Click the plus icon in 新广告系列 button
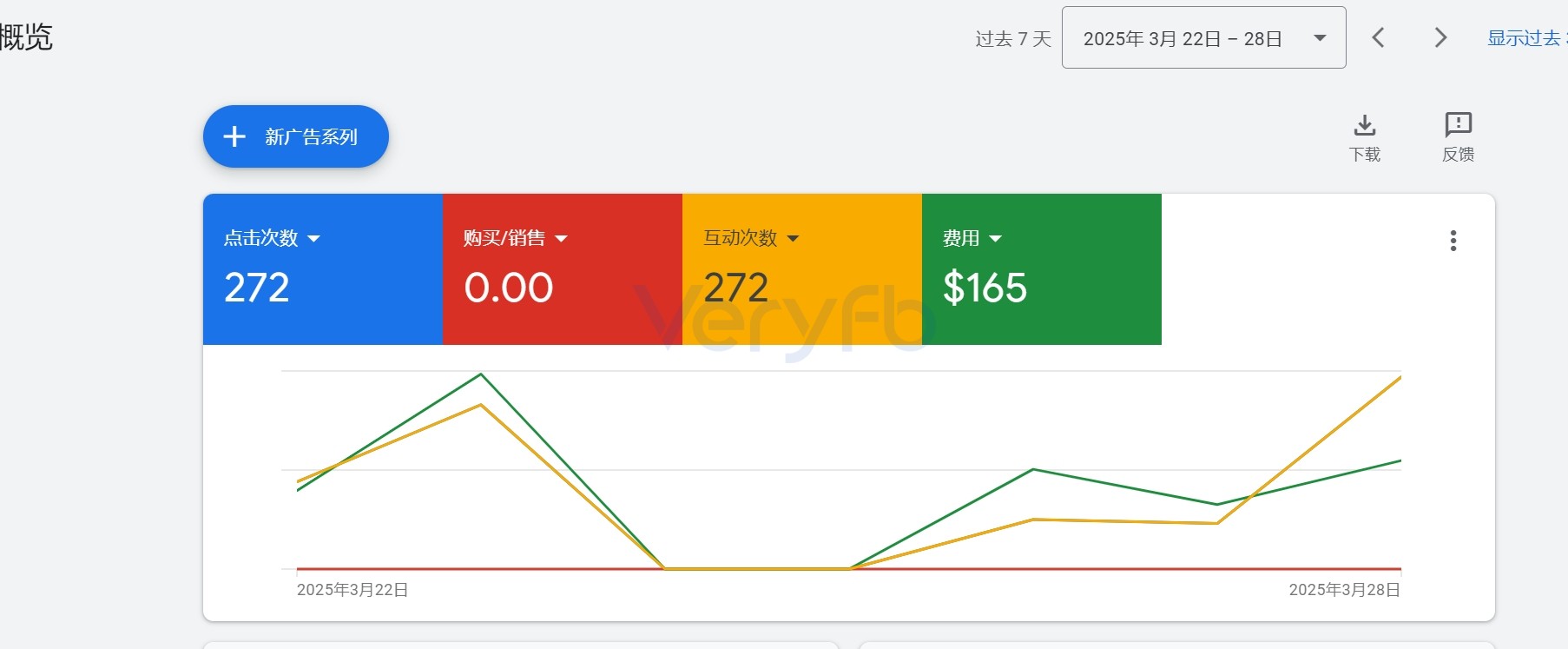The height and width of the screenshot is (649, 1568). (x=234, y=136)
